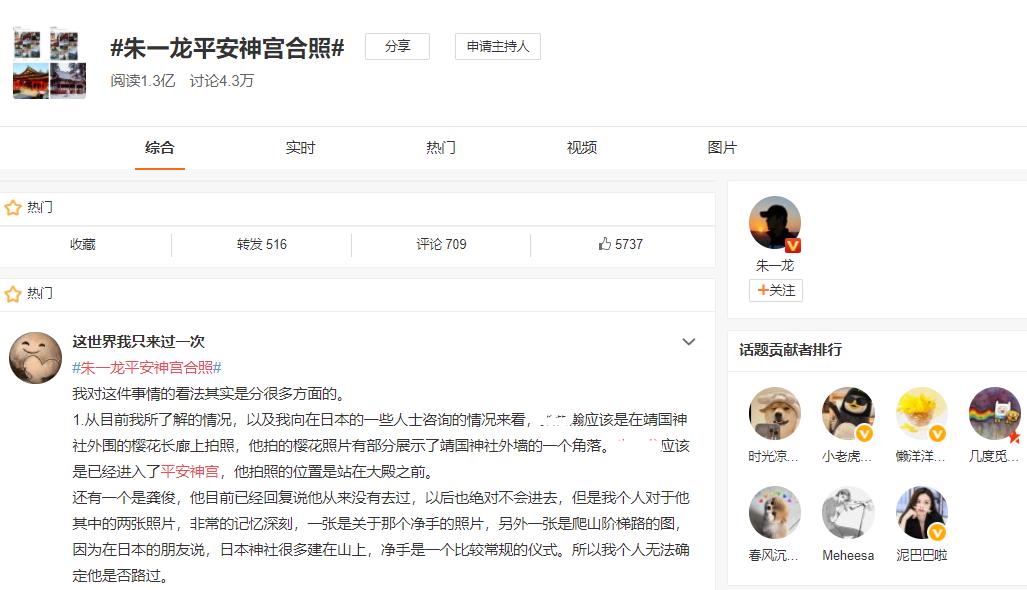Viewport: 1027px width, 590px height.
Task: Open 泥巴巴啦 contributor avatar
Action: point(921,513)
